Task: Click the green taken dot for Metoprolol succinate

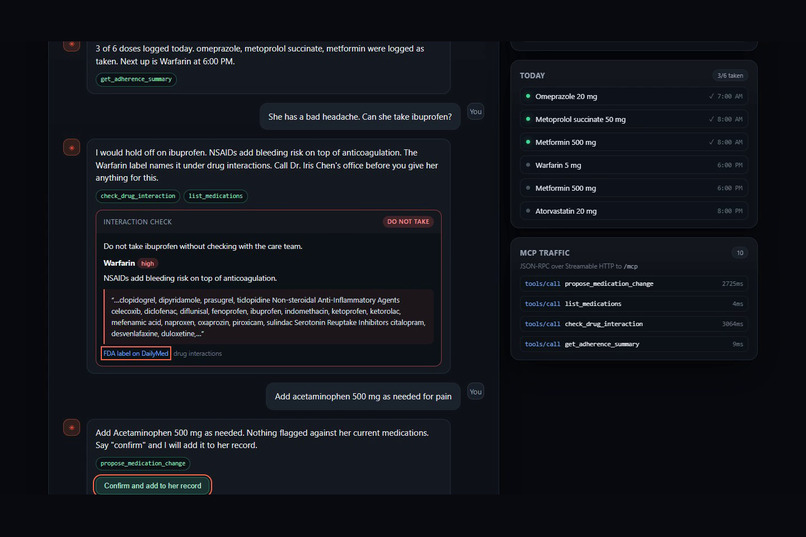Action: click(x=528, y=119)
